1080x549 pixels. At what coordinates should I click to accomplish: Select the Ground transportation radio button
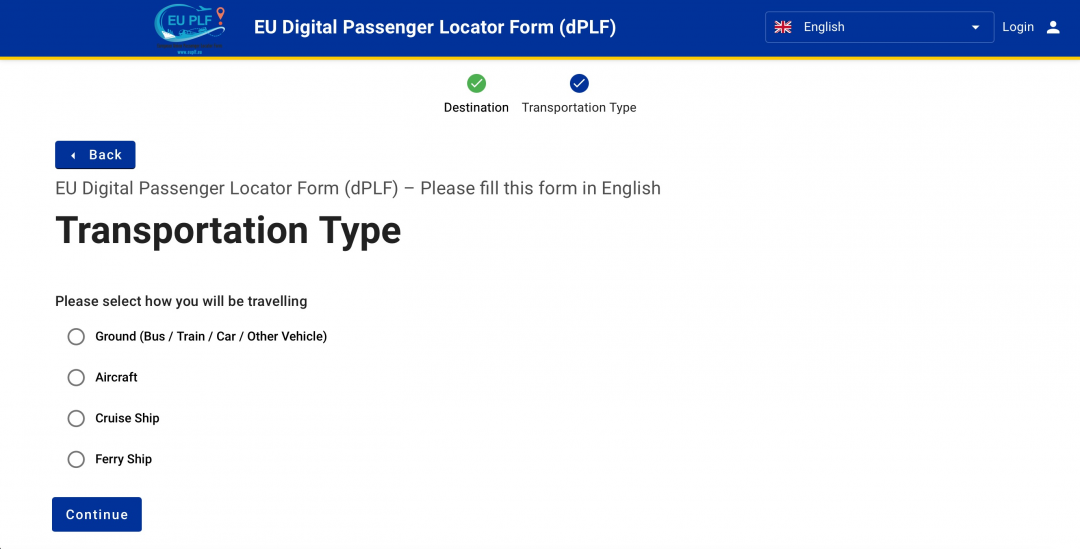[76, 336]
